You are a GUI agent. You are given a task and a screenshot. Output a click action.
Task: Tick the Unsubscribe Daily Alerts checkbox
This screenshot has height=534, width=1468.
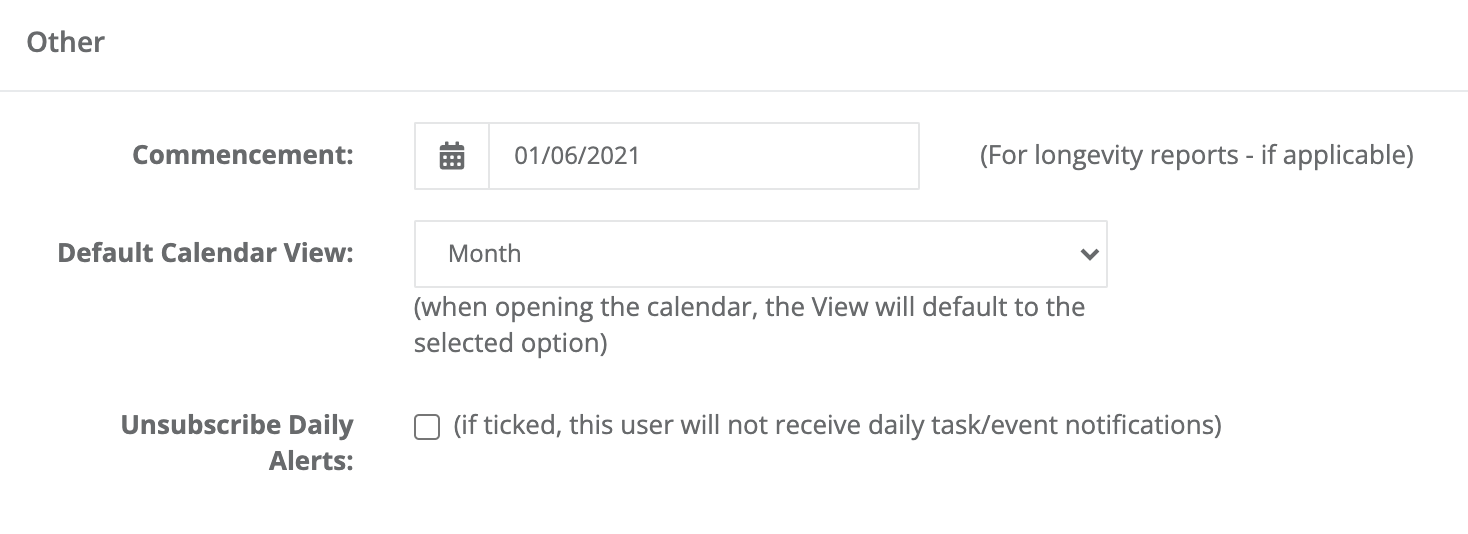point(427,428)
